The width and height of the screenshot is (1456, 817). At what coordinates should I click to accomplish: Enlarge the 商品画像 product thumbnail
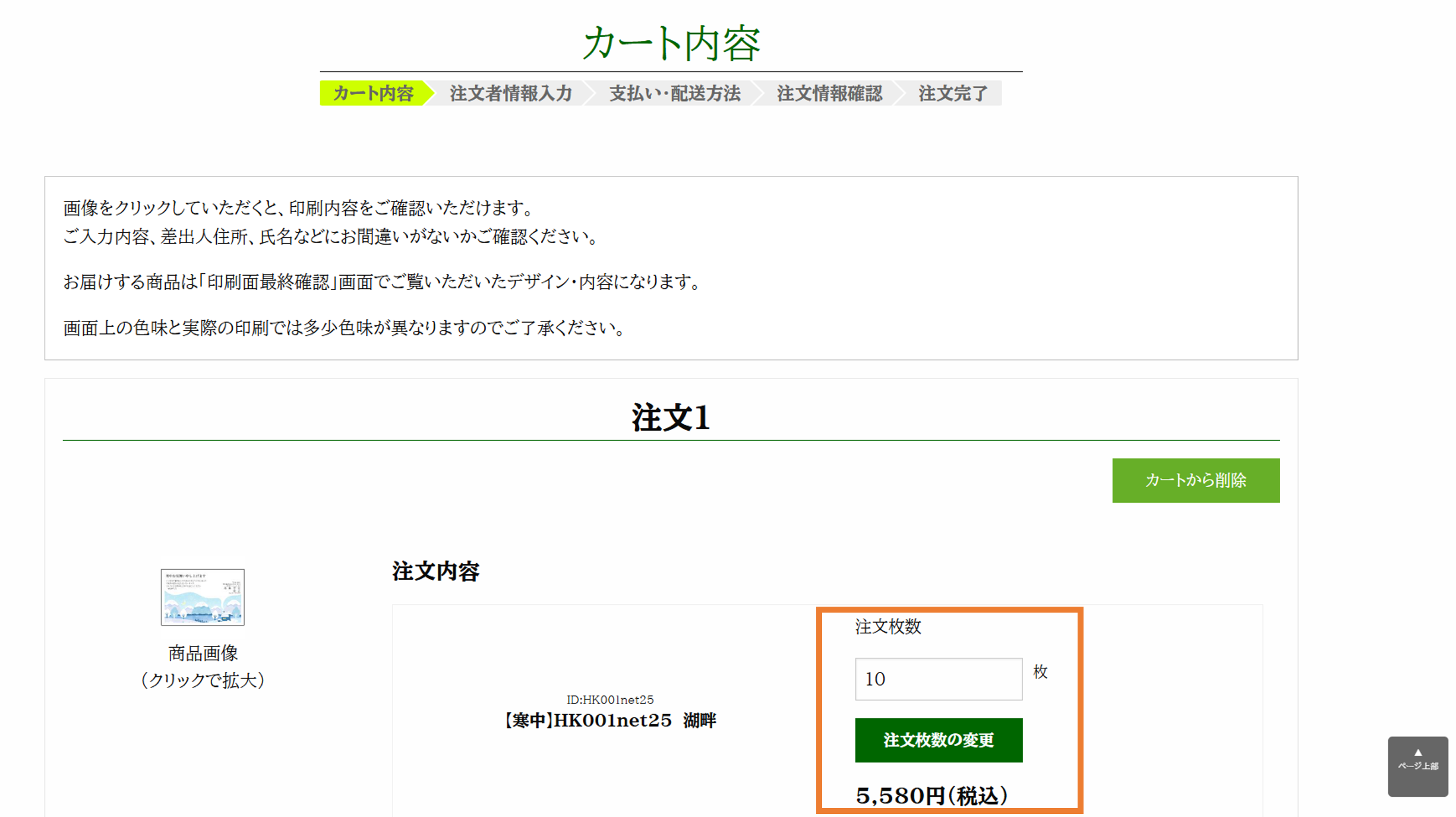(x=202, y=598)
